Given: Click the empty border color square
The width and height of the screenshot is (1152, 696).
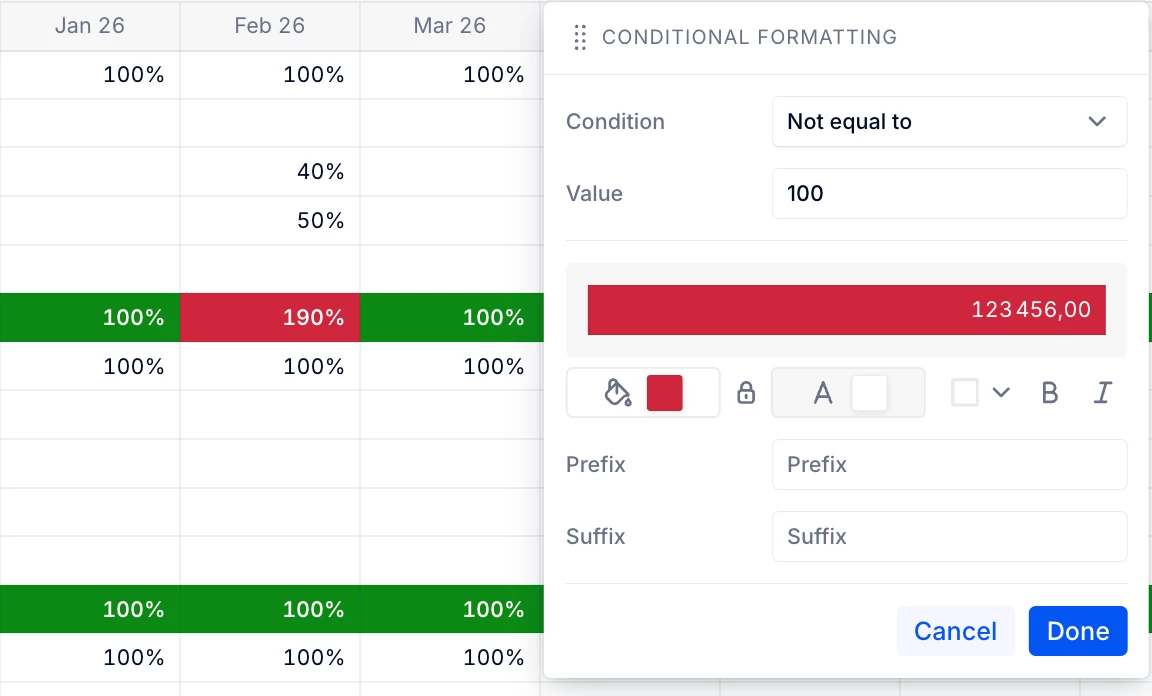Looking at the screenshot, I should pos(965,393).
